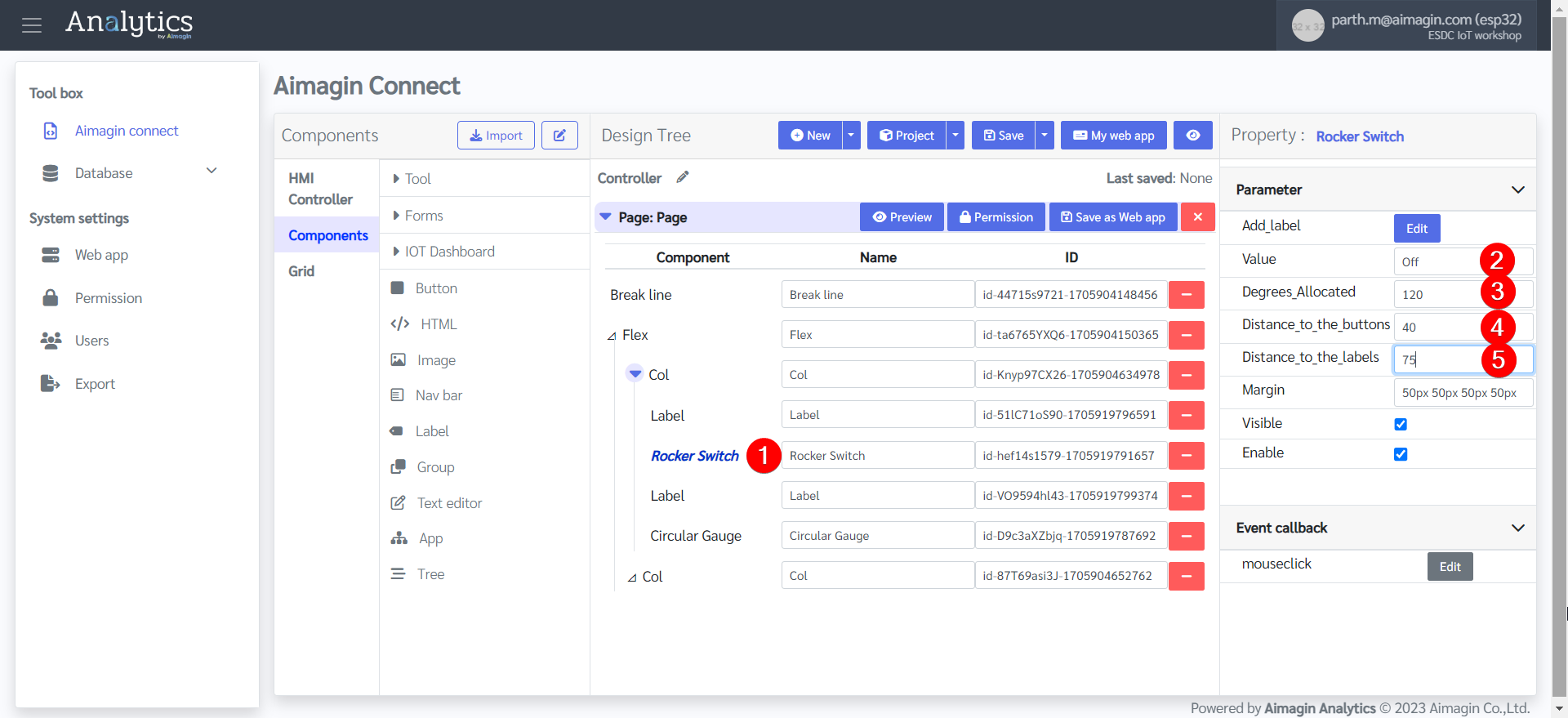Open Web app settings
Viewport: 1568px width, 718px height.
point(101,255)
